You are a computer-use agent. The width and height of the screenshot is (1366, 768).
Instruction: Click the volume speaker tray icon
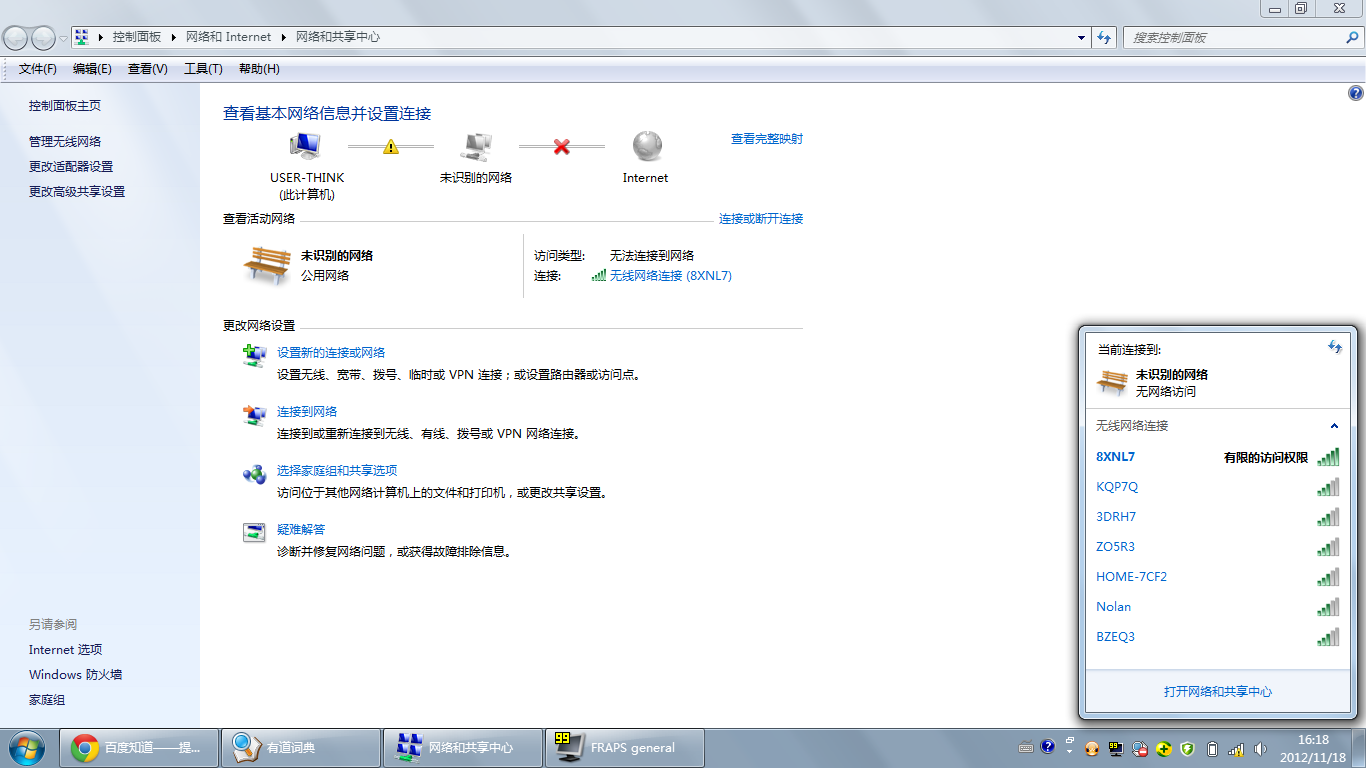click(1260, 748)
